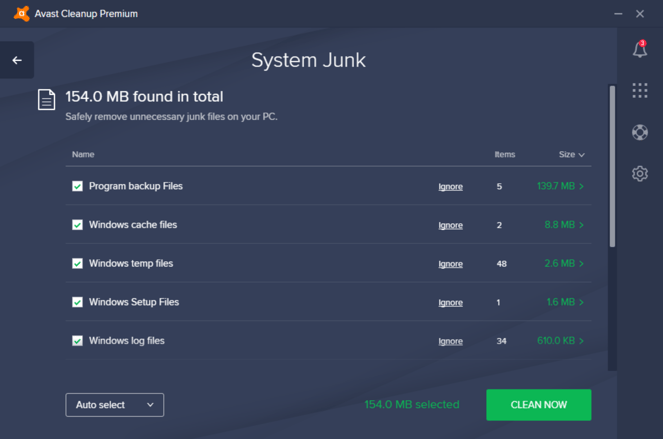Click the document icon beside total found
Image resolution: width=663 pixels, height=439 pixels.
[46, 99]
